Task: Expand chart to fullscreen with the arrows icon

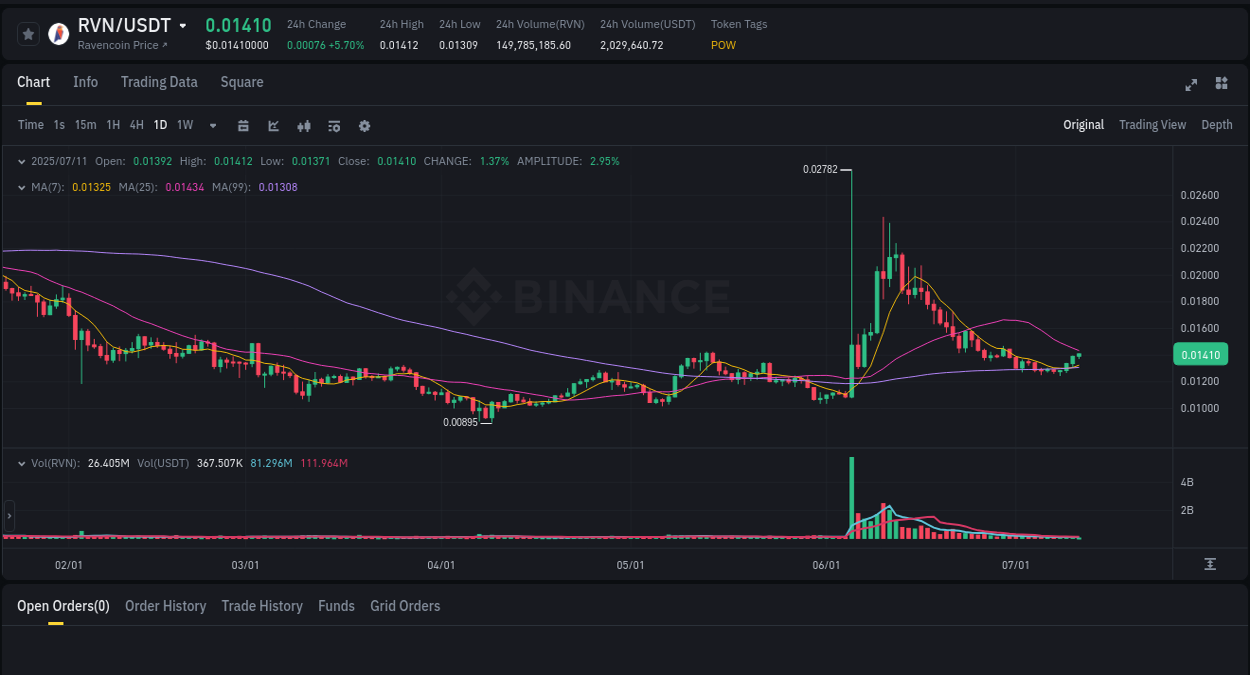Action: click(1190, 85)
